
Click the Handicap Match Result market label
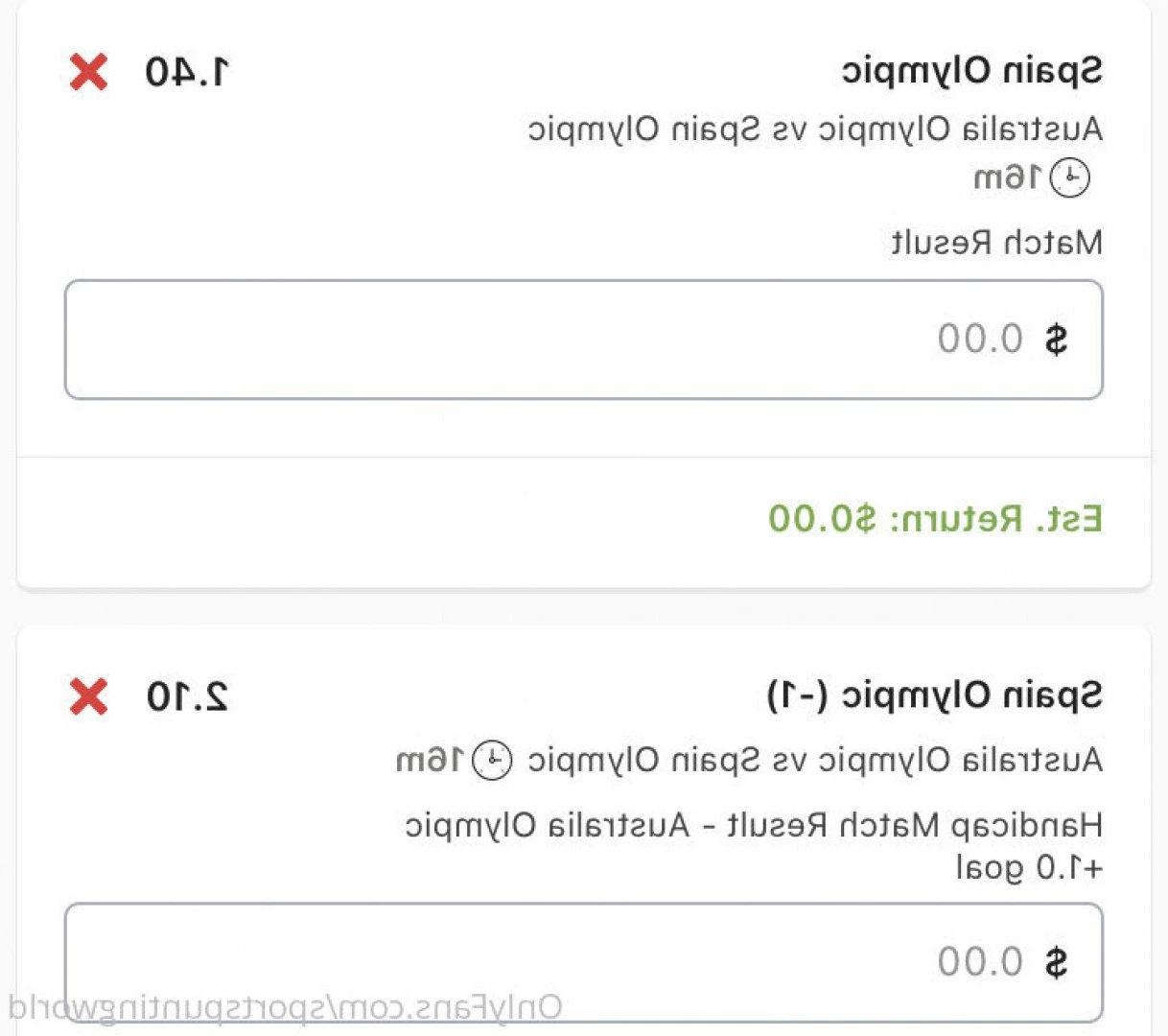754,826
